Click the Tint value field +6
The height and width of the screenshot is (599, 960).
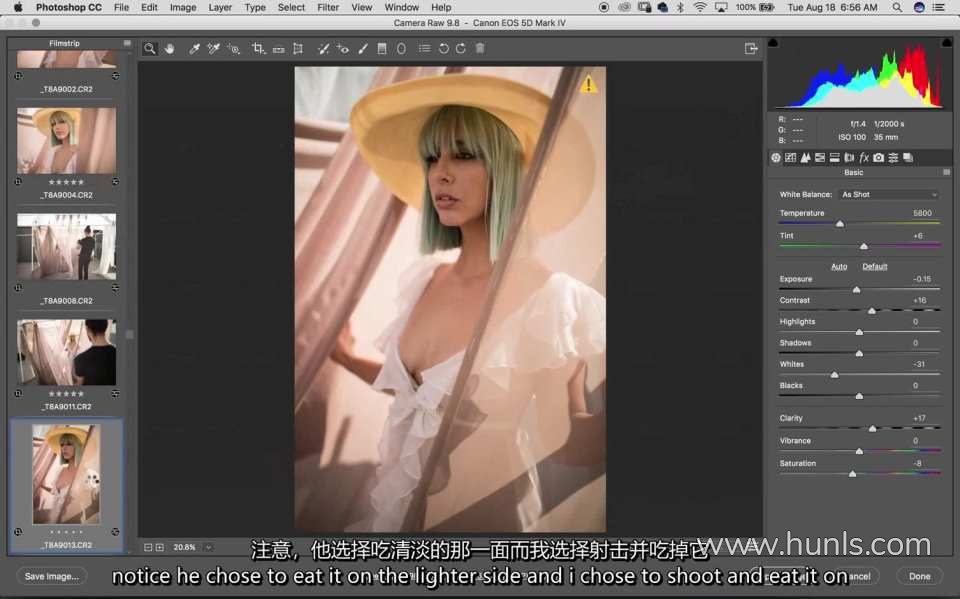tap(917, 236)
